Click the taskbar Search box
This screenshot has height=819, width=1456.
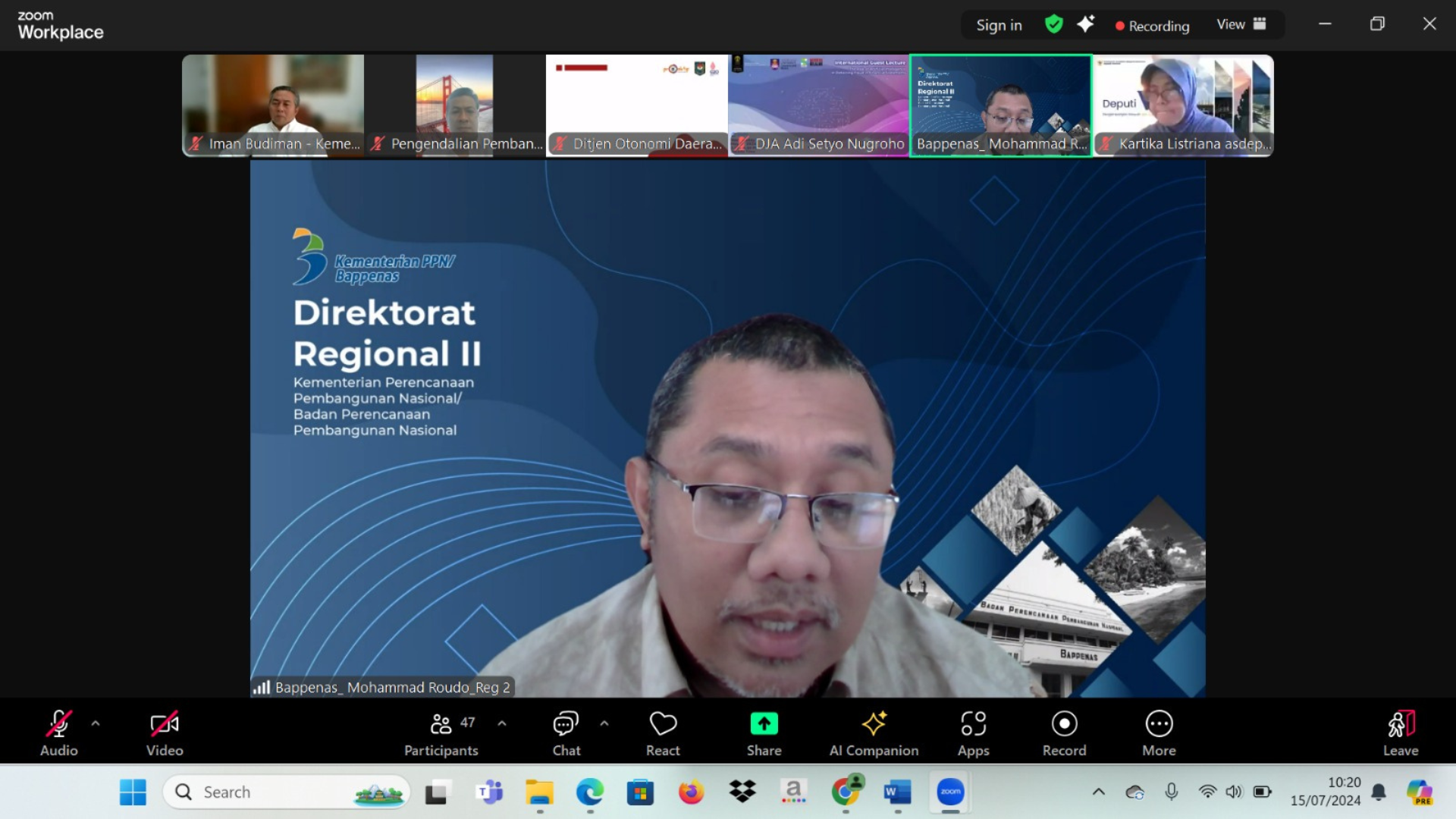coord(287,792)
